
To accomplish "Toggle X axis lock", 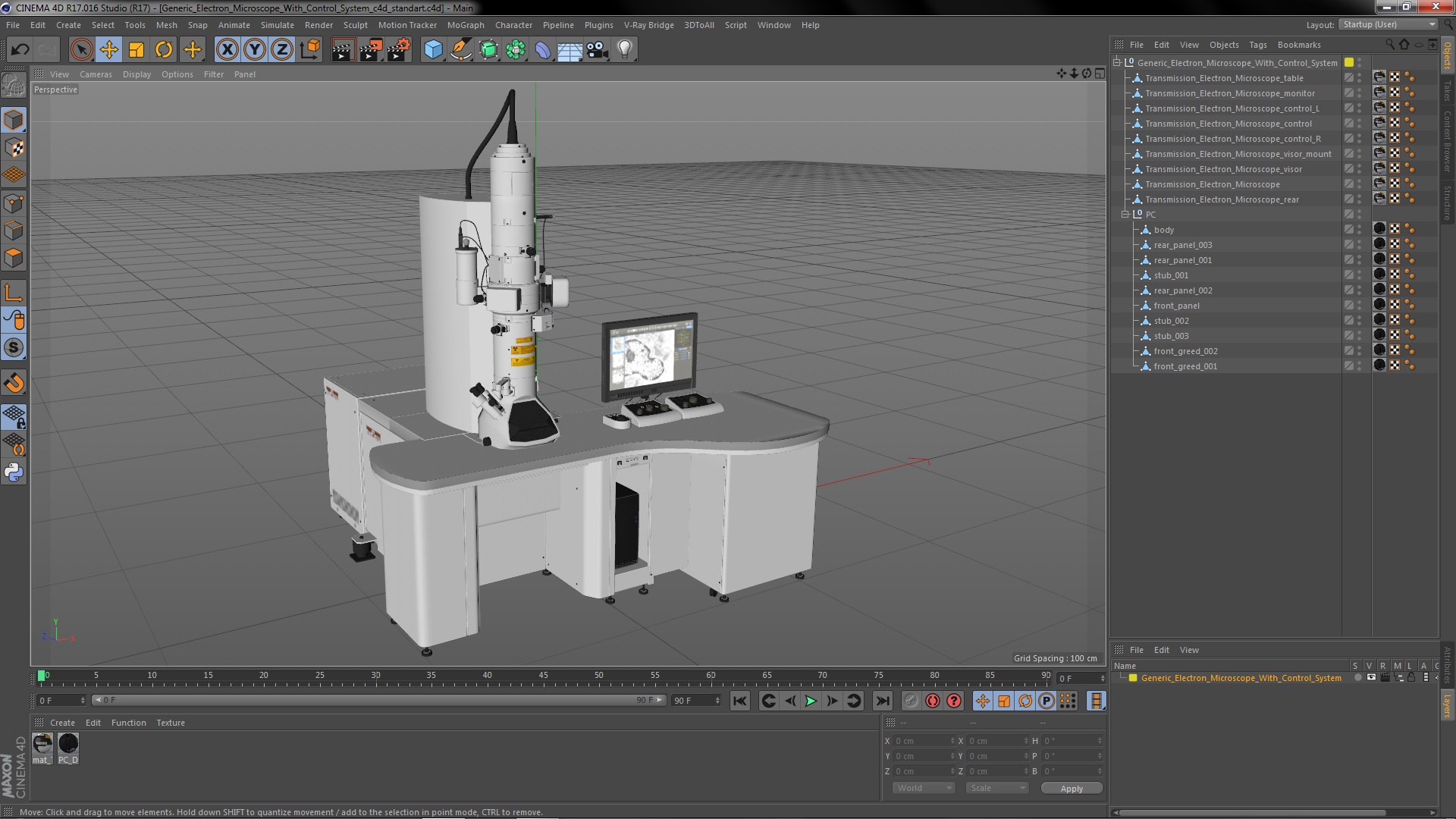I will point(227,50).
